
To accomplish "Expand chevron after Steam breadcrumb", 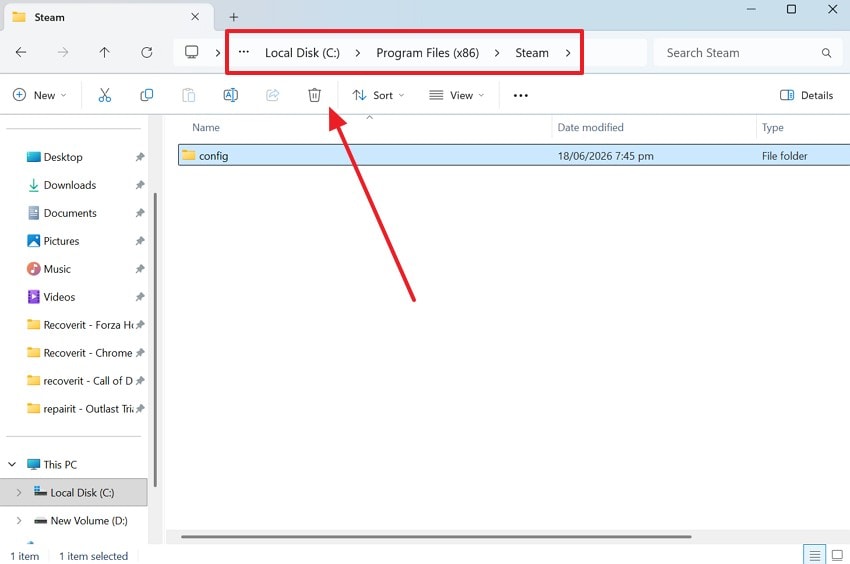I will point(568,53).
